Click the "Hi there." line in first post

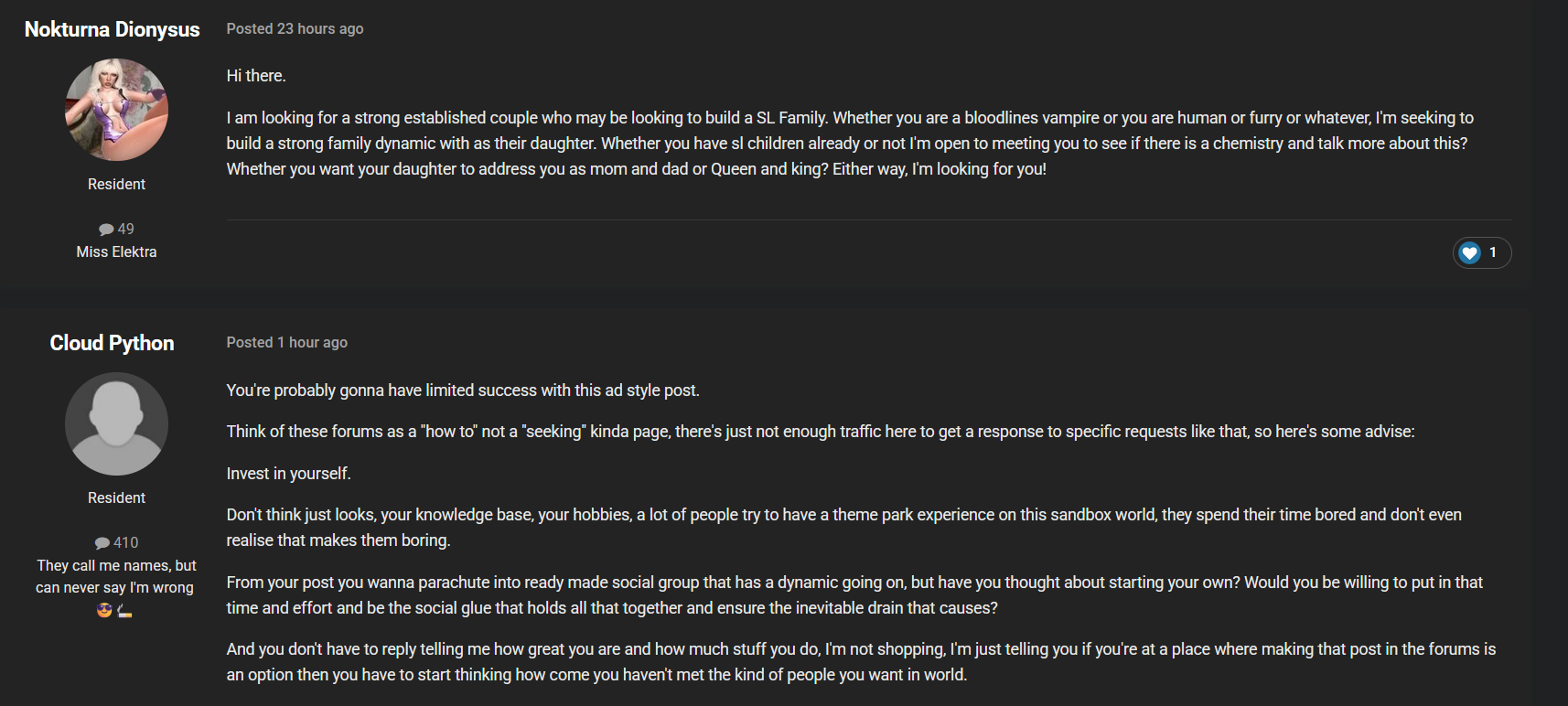click(x=256, y=76)
